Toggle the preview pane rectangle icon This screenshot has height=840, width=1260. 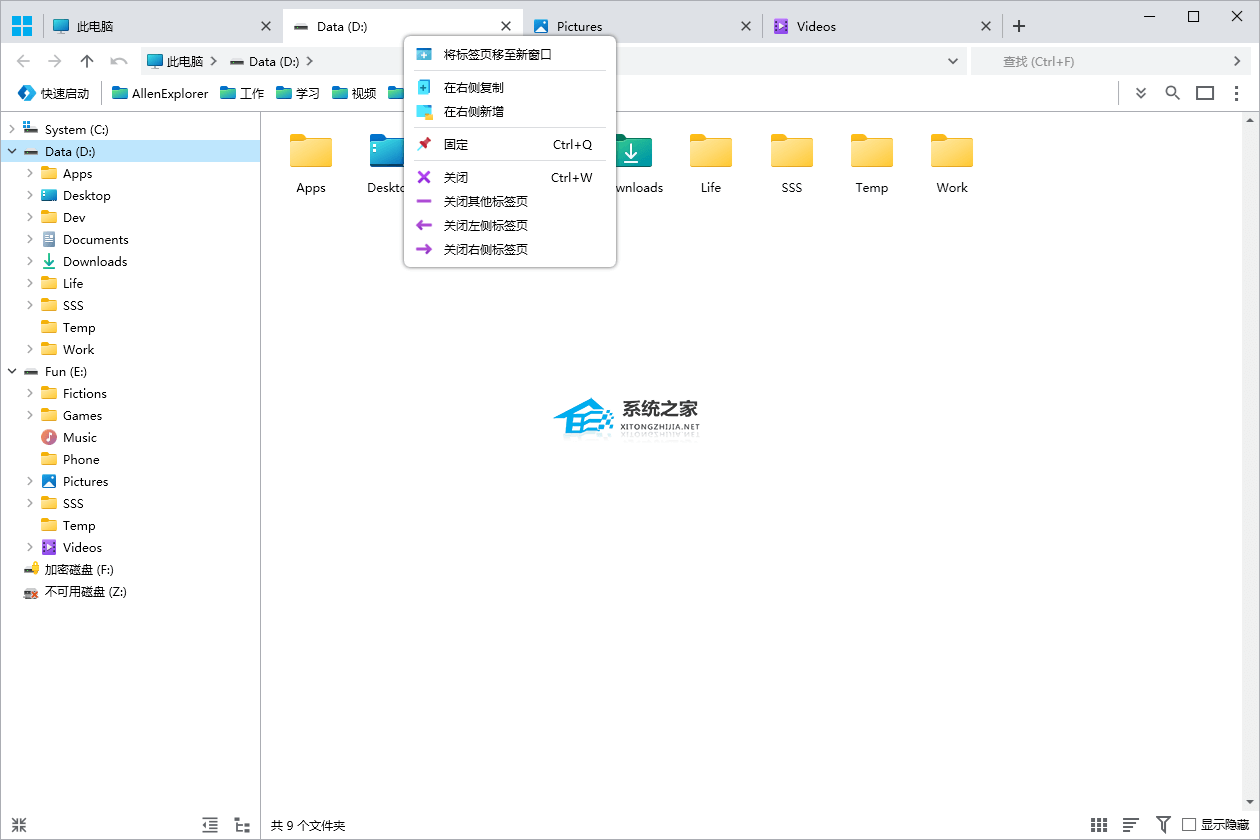(1205, 93)
